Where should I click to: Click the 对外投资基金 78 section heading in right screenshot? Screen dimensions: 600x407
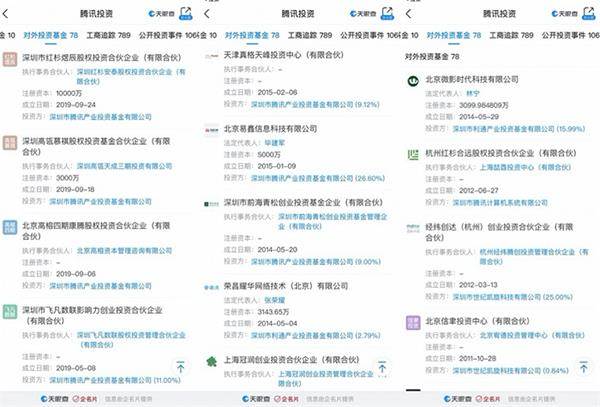[432, 57]
